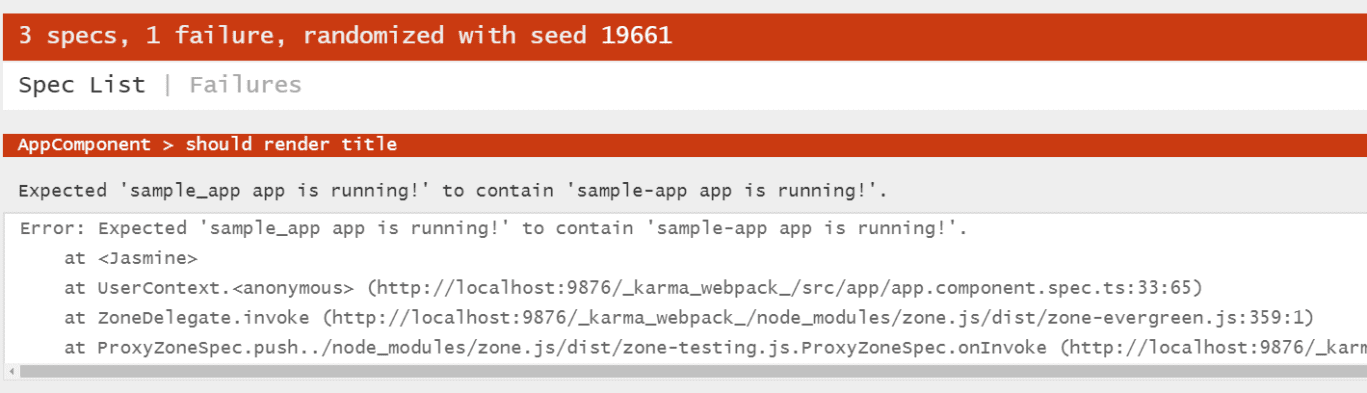The height and width of the screenshot is (393, 1367).
Task: Click the randomized with seed 19661 link
Action: pos(487,36)
